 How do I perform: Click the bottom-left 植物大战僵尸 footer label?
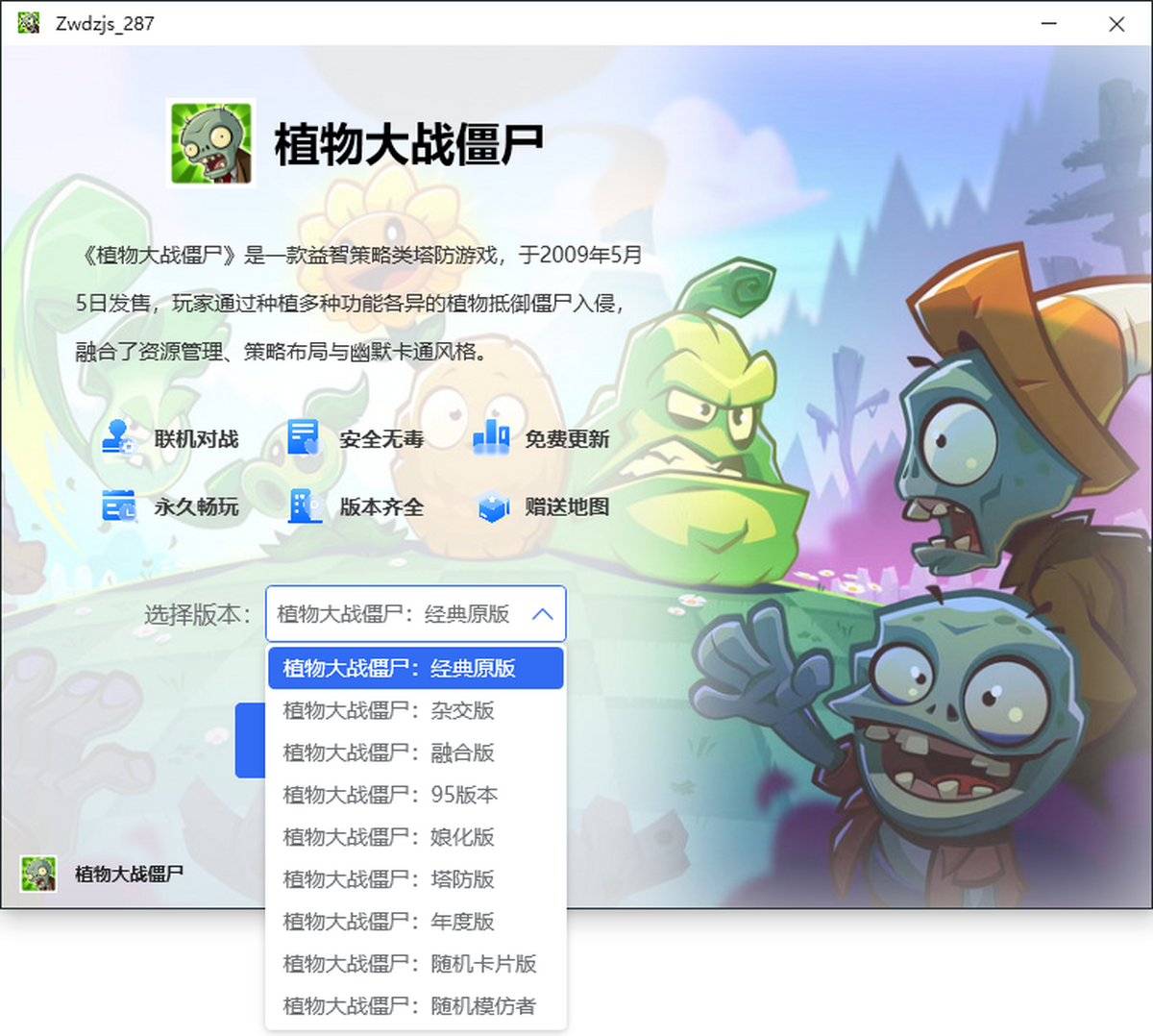[129, 874]
